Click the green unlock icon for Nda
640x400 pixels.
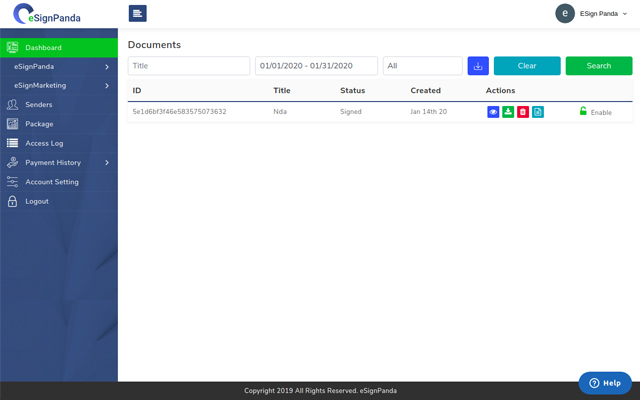[x=583, y=111]
